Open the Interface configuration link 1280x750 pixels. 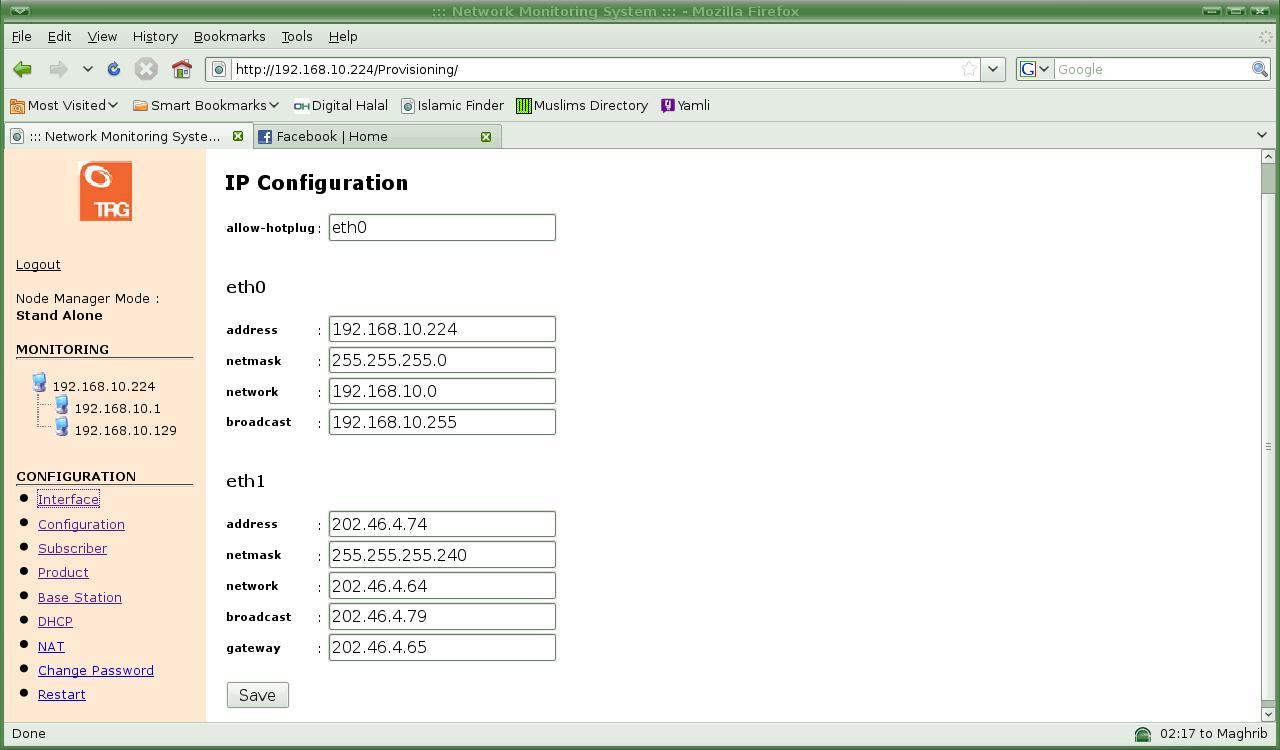pyautogui.click(x=69, y=499)
